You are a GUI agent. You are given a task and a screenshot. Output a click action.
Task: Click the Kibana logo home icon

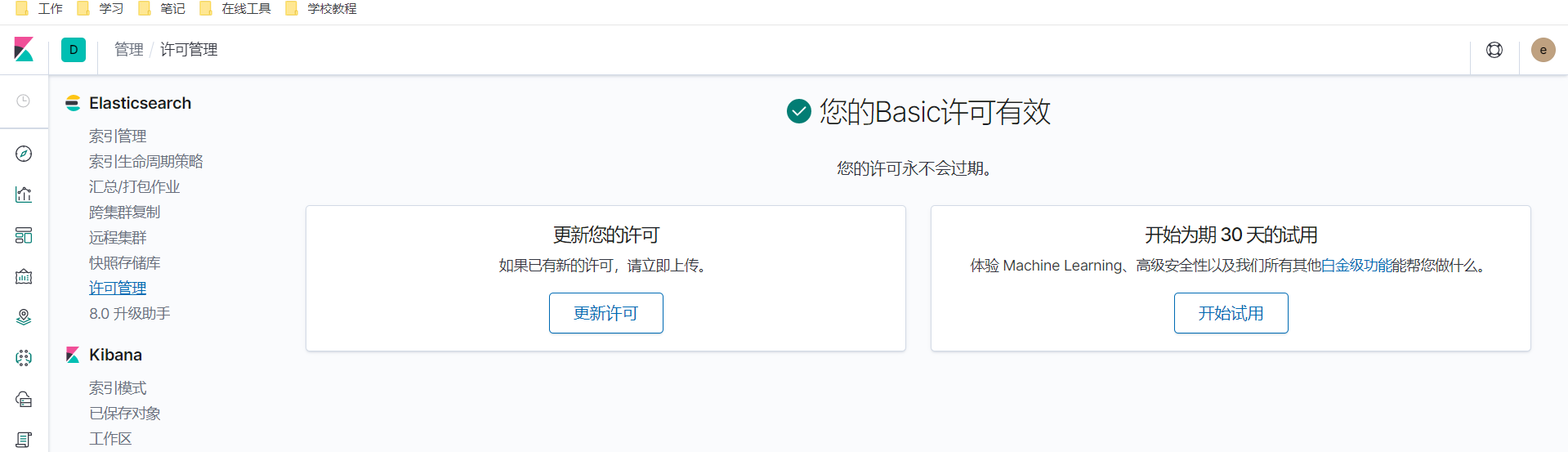click(24, 50)
